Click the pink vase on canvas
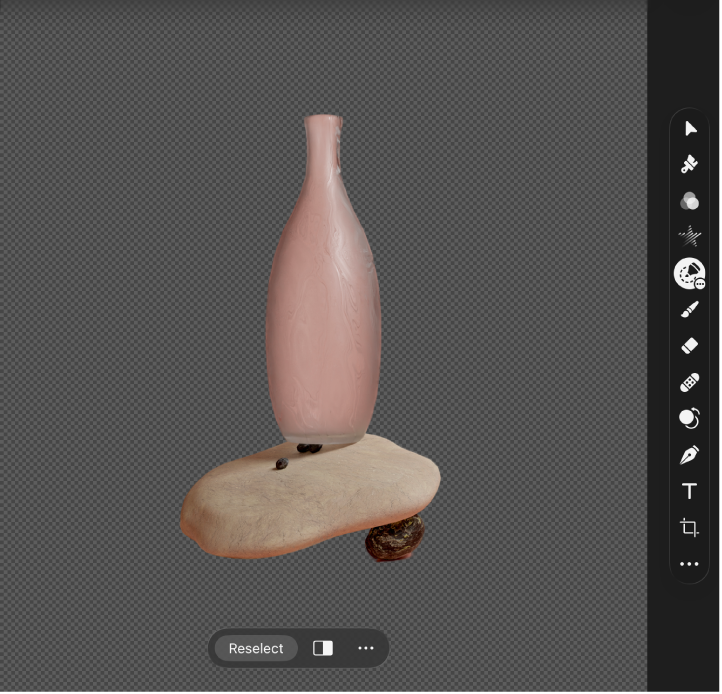Image resolution: width=722 pixels, height=694 pixels. [323, 300]
